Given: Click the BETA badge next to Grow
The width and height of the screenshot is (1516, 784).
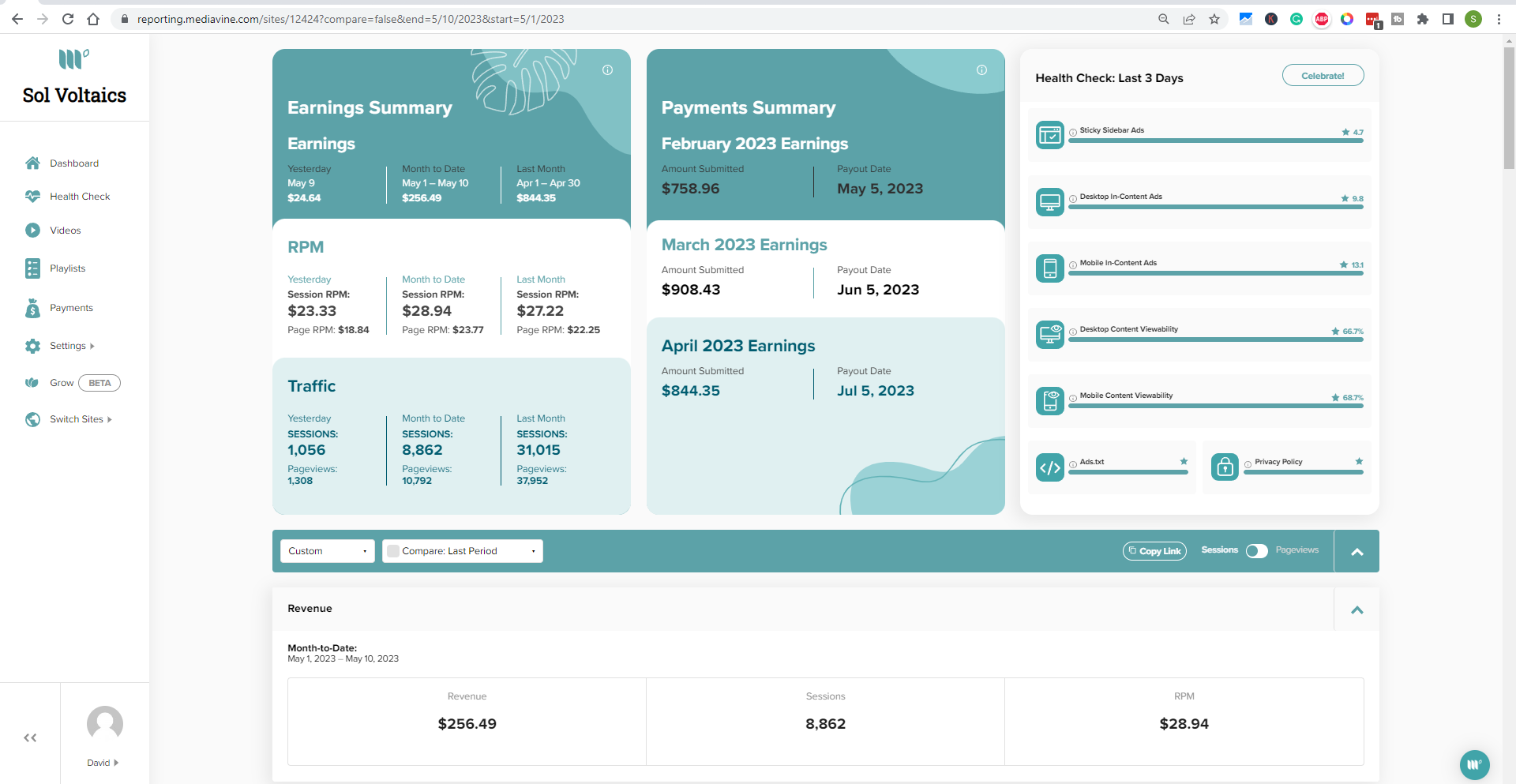Looking at the screenshot, I should tap(99, 383).
